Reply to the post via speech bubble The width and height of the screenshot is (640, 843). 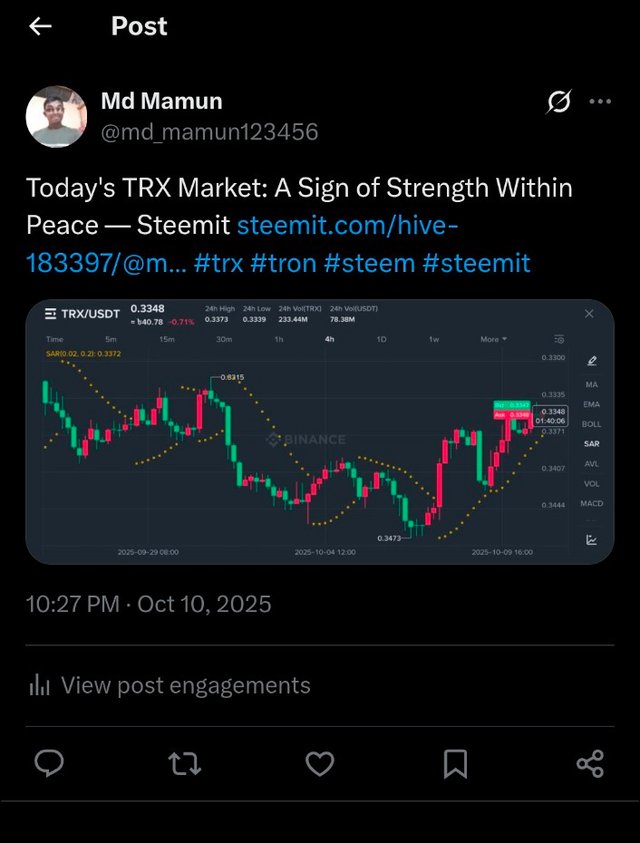click(x=49, y=765)
